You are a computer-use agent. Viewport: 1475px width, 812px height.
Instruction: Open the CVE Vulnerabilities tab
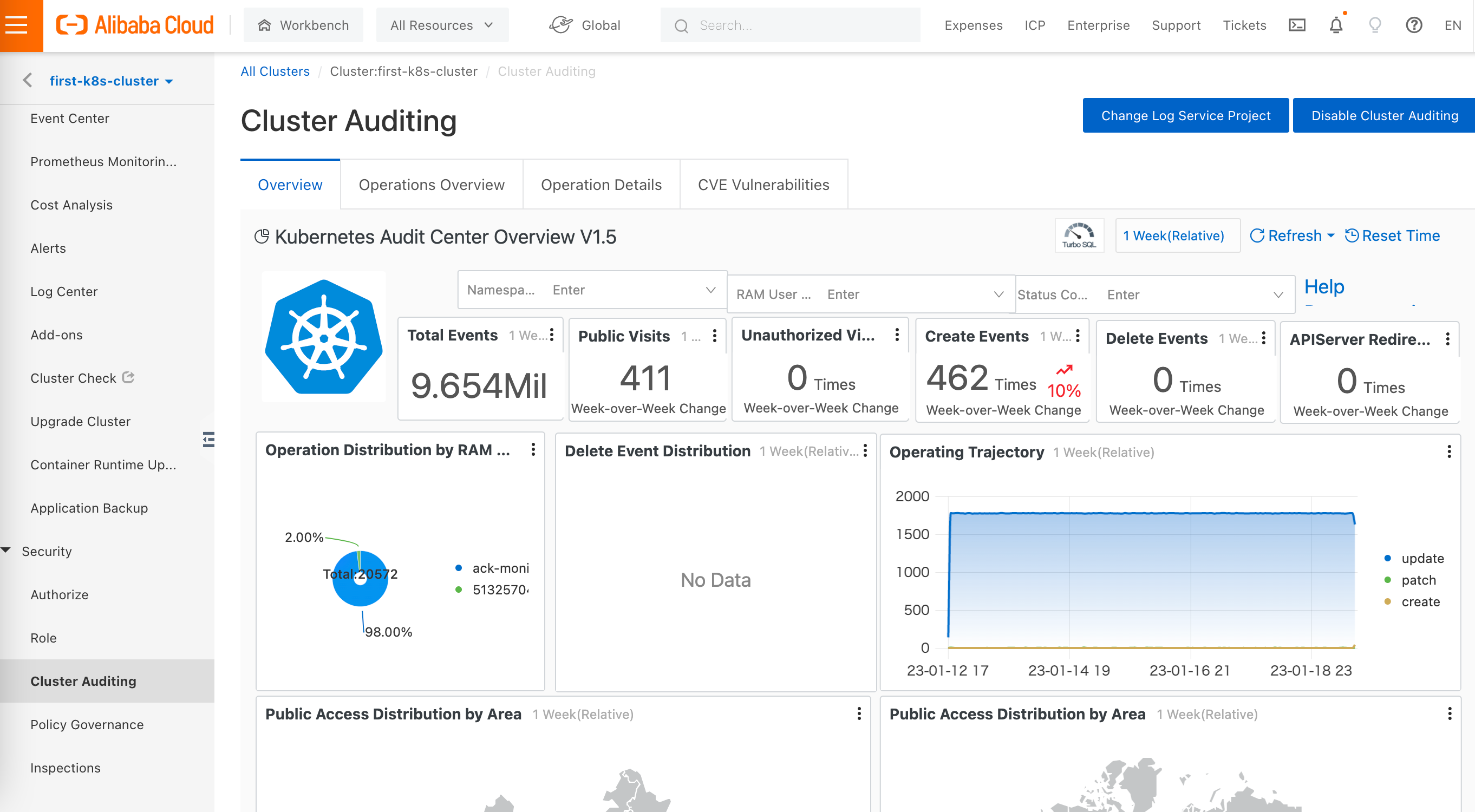pyautogui.click(x=763, y=185)
